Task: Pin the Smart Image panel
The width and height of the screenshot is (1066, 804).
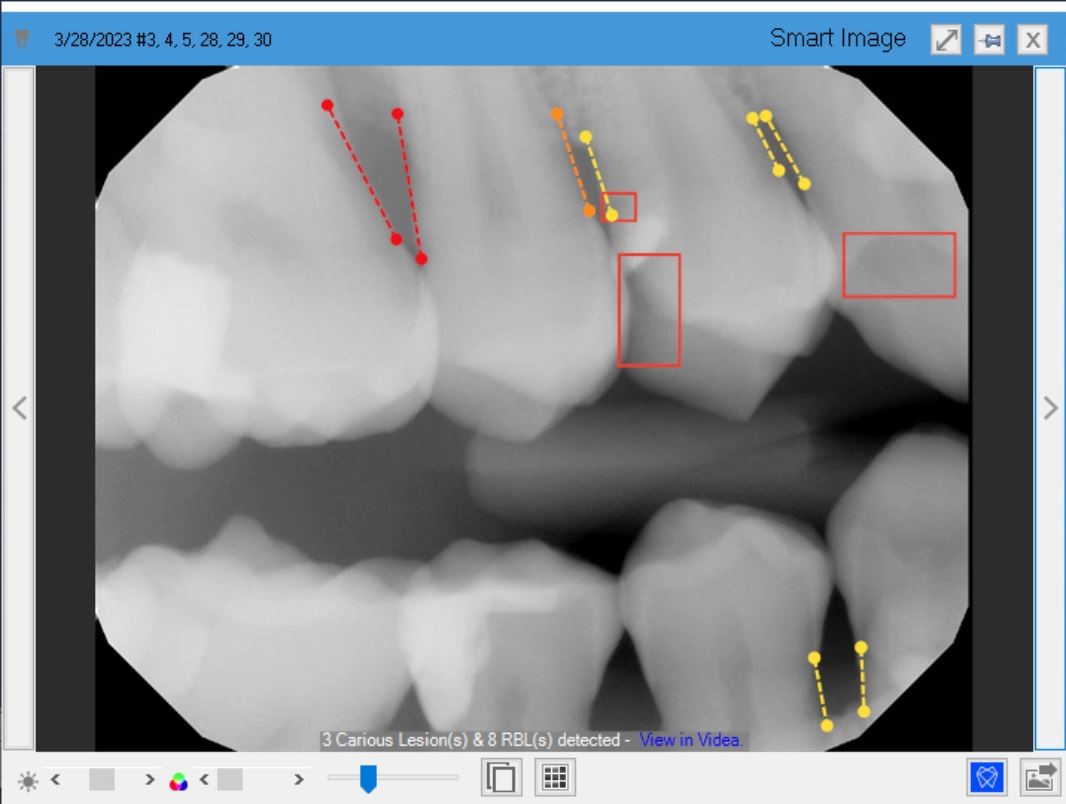Action: tap(989, 39)
